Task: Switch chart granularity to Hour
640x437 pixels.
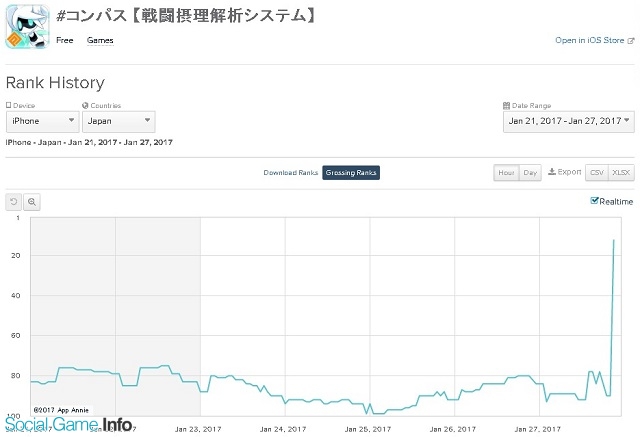Action: click(x=506, y=173)
